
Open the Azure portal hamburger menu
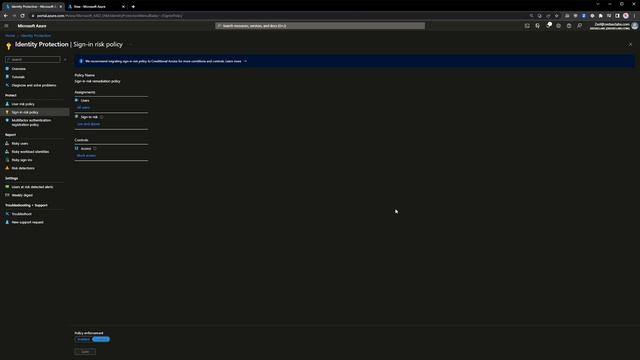tap(6, 26)
